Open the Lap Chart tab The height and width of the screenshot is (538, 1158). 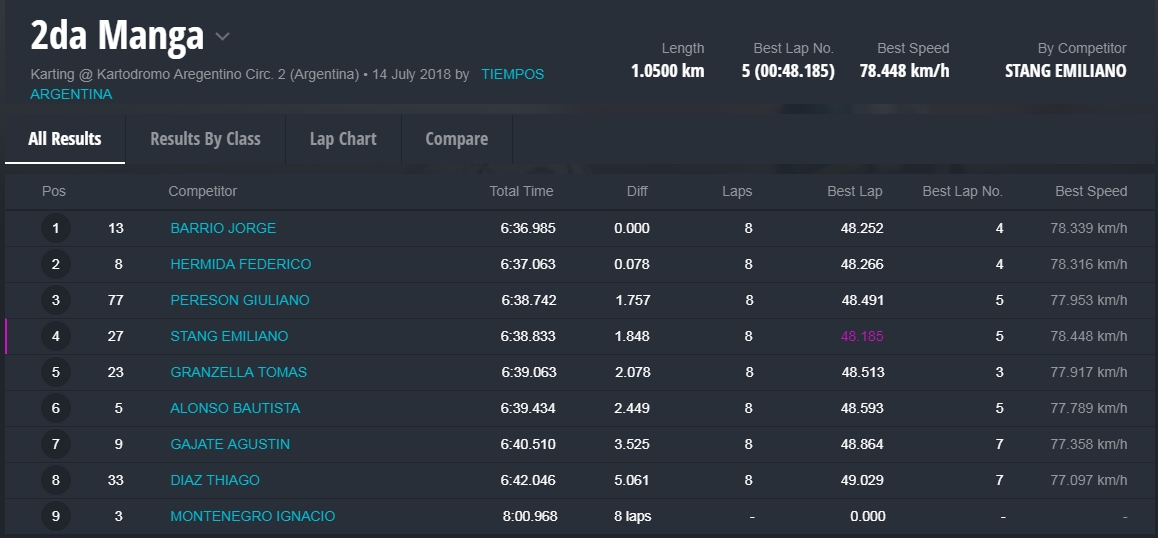click(x=343, y=139)
